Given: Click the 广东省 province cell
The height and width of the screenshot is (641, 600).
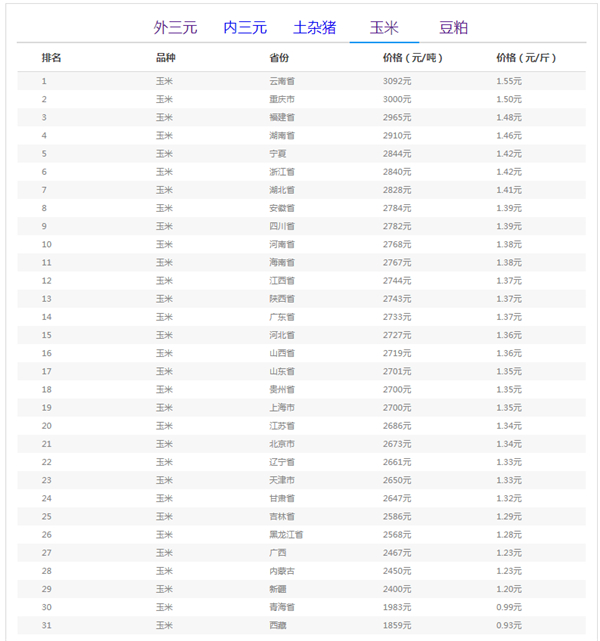Looking at the screenshot, I should (282, 316).
